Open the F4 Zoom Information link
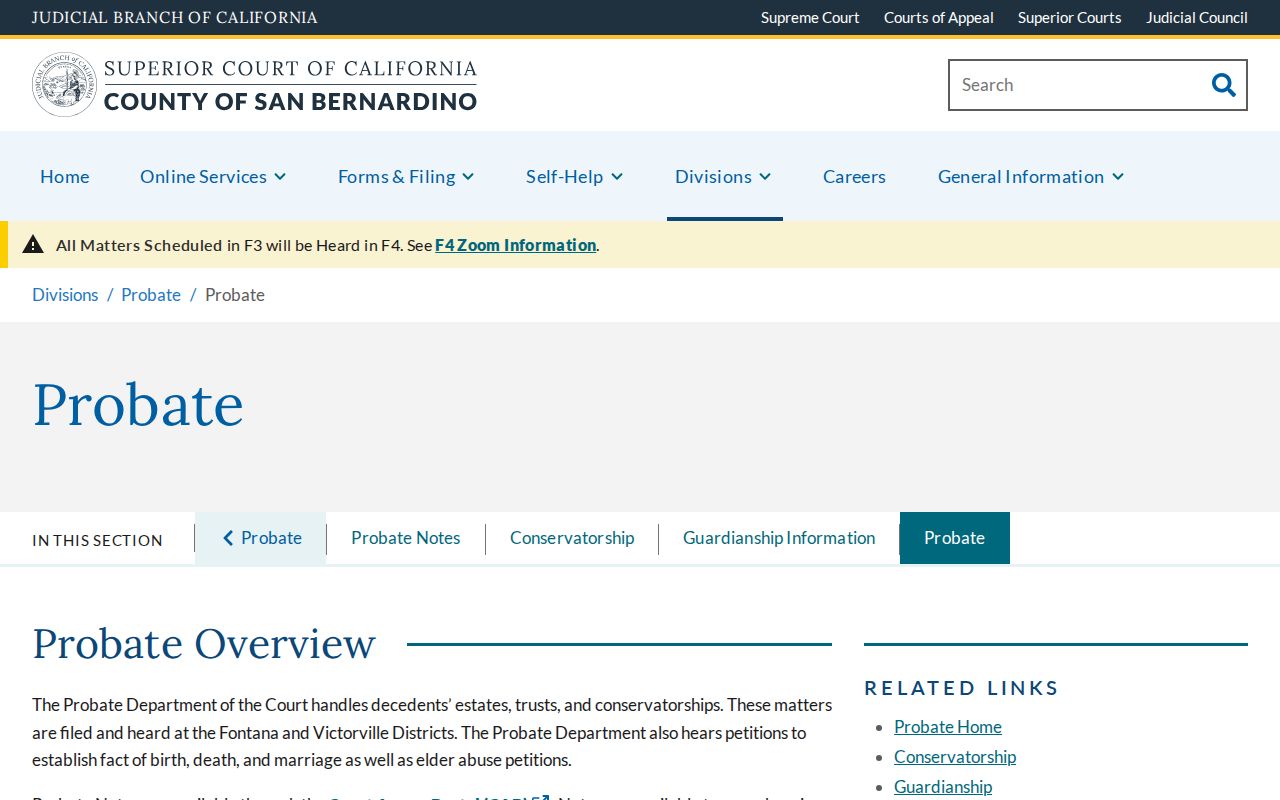The image size is (1280, 800). click(x=516, y=245)
